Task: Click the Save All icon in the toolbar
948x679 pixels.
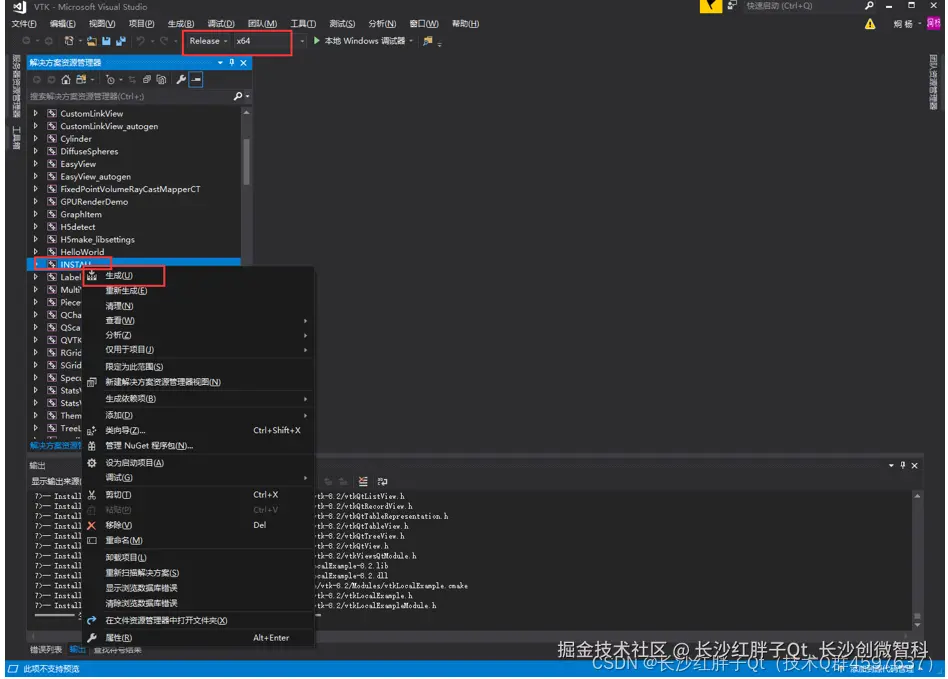Action: (x=121, y=41)
